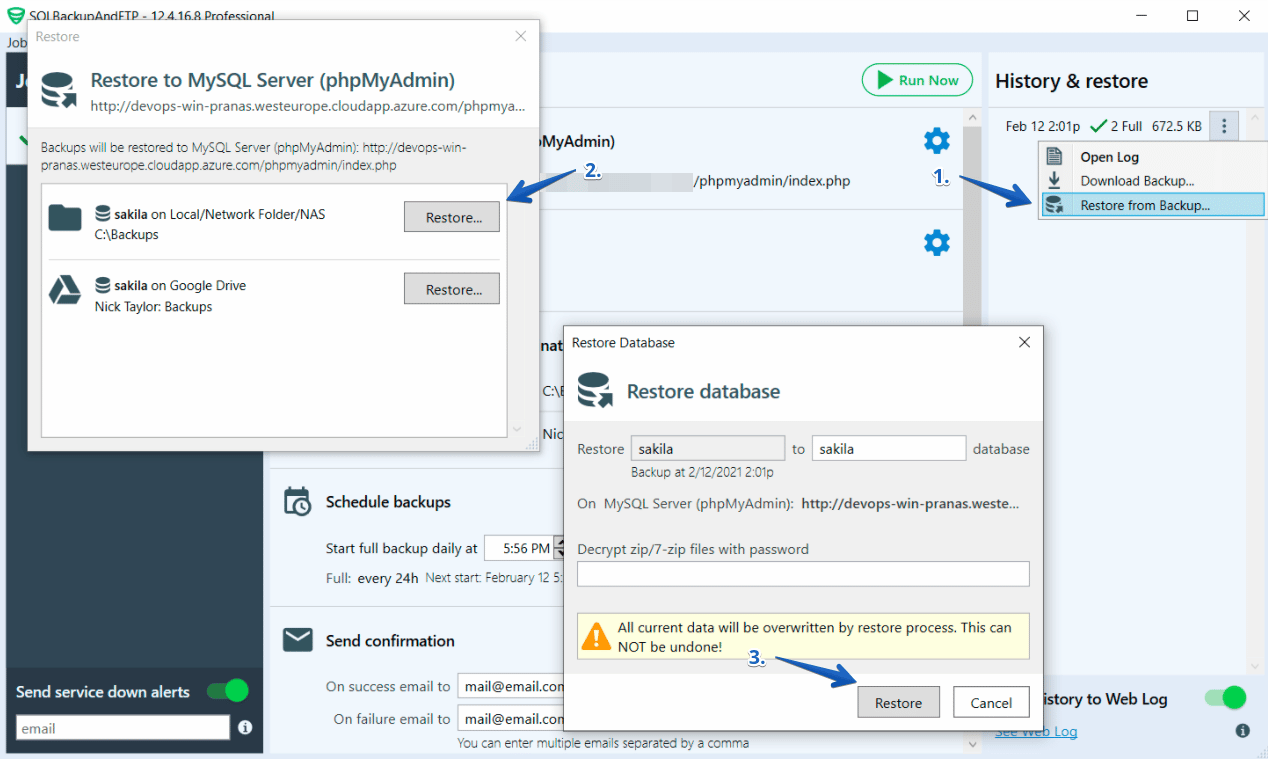Viewport: 1268px width, 759px height.
Task: Click the SQLBackupAndFTP shield icon in the title bar
Action: pos(14,15)
